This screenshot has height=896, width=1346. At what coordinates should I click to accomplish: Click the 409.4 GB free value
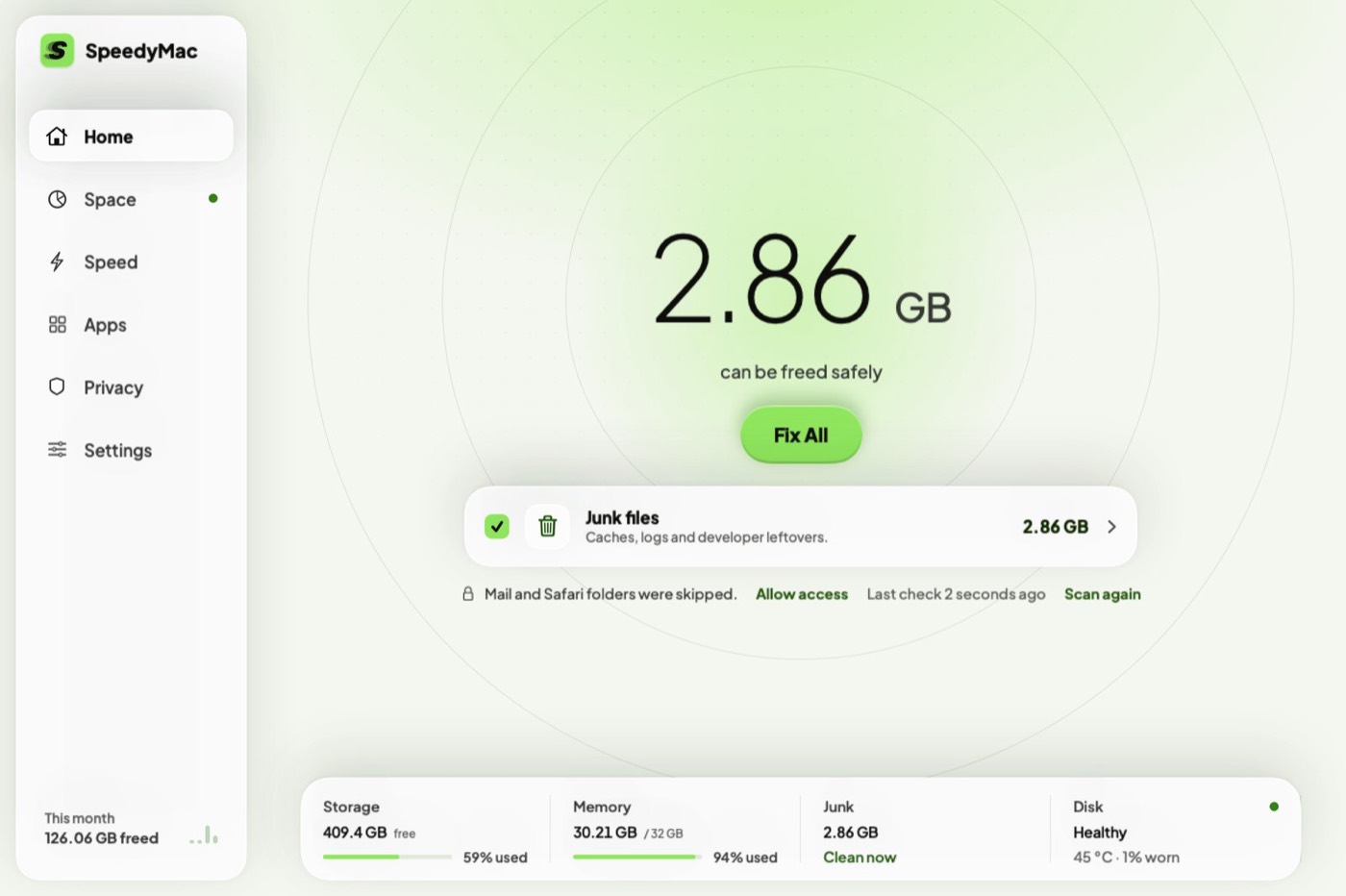[369, 833]
